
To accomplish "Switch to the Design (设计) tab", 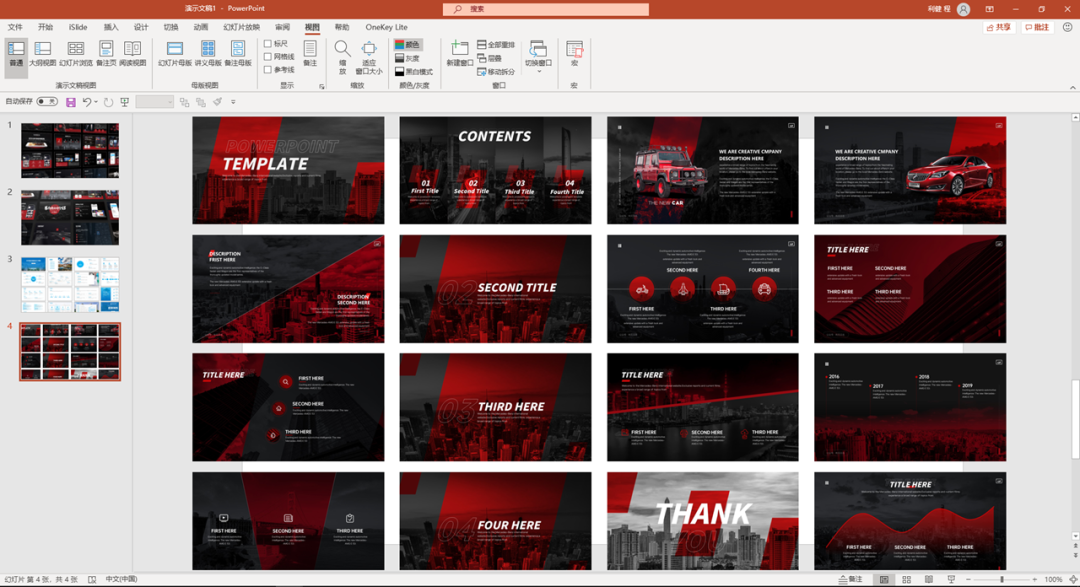I will coord(141,27).
